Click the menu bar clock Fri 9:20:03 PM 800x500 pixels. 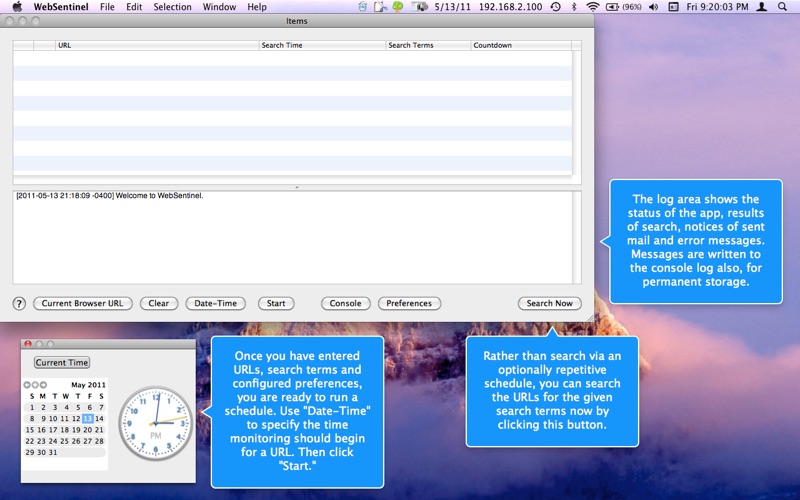[x=717, y=7]
